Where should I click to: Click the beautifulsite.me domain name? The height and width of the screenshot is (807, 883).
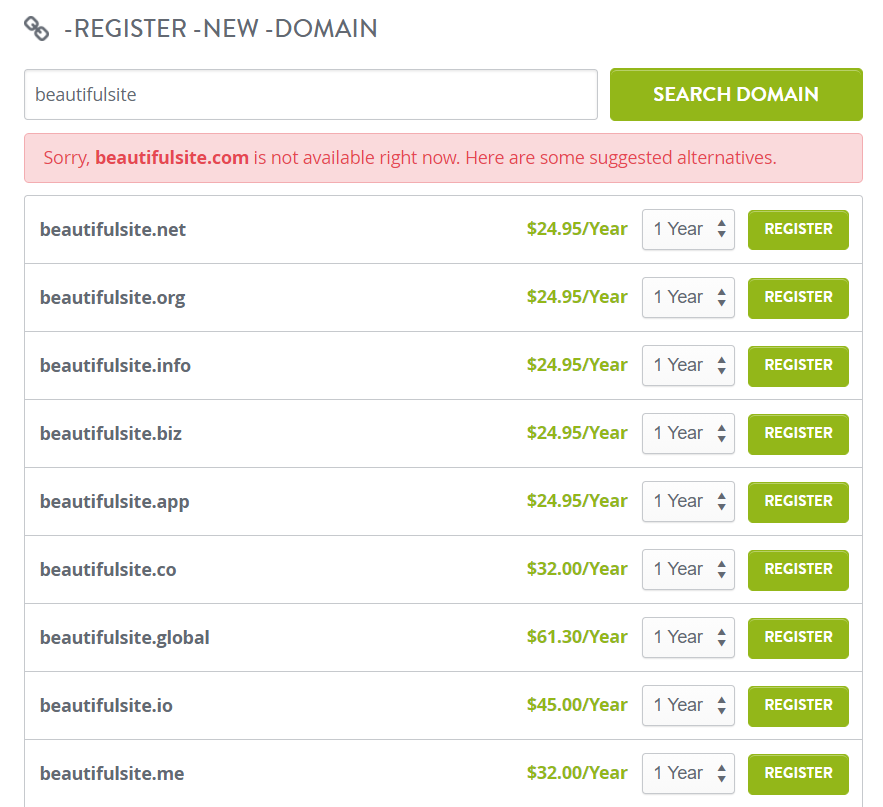tap(112, 774)
